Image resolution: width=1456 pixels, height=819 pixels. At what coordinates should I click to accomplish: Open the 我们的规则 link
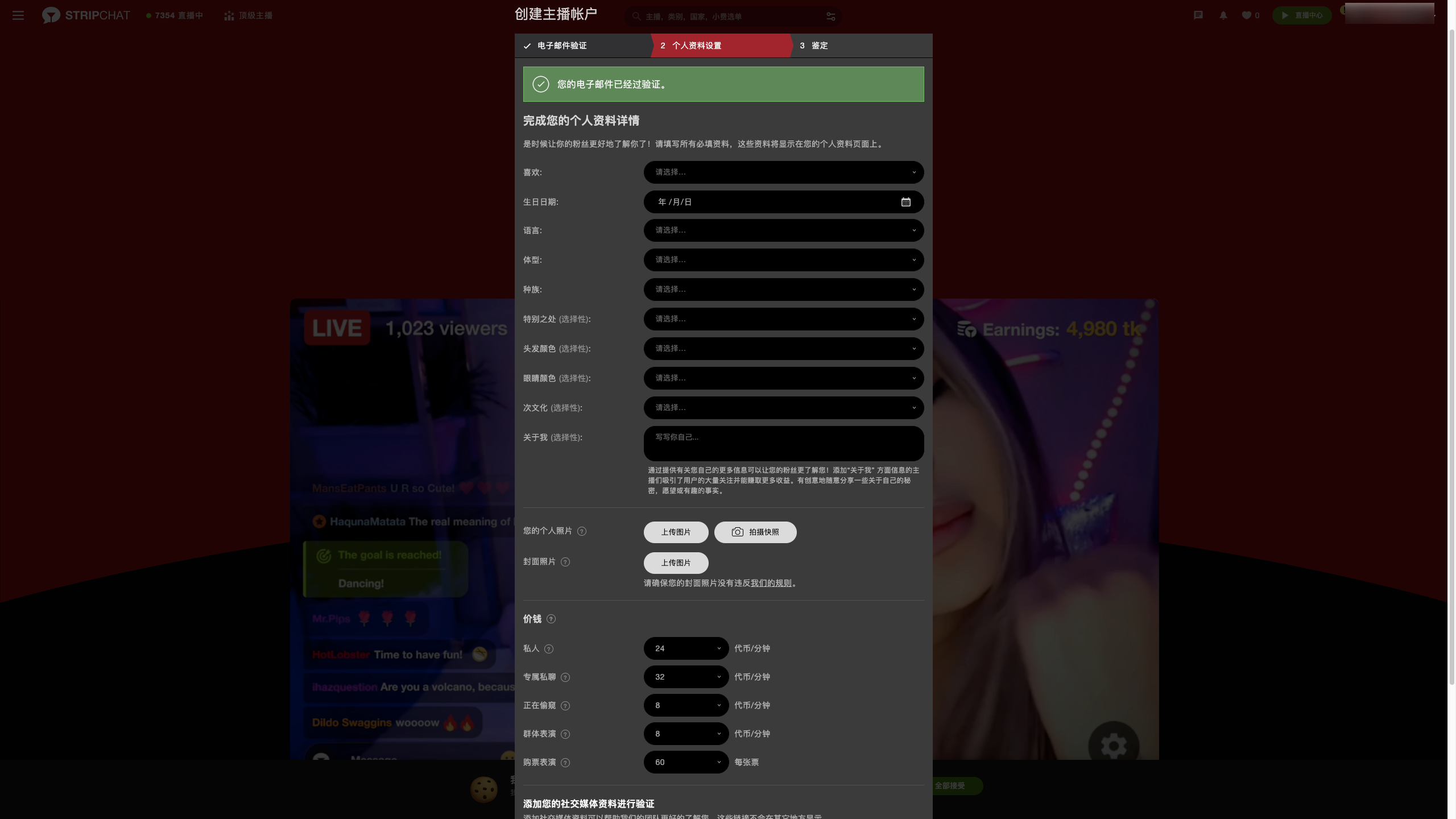click(x=771, y=583)
